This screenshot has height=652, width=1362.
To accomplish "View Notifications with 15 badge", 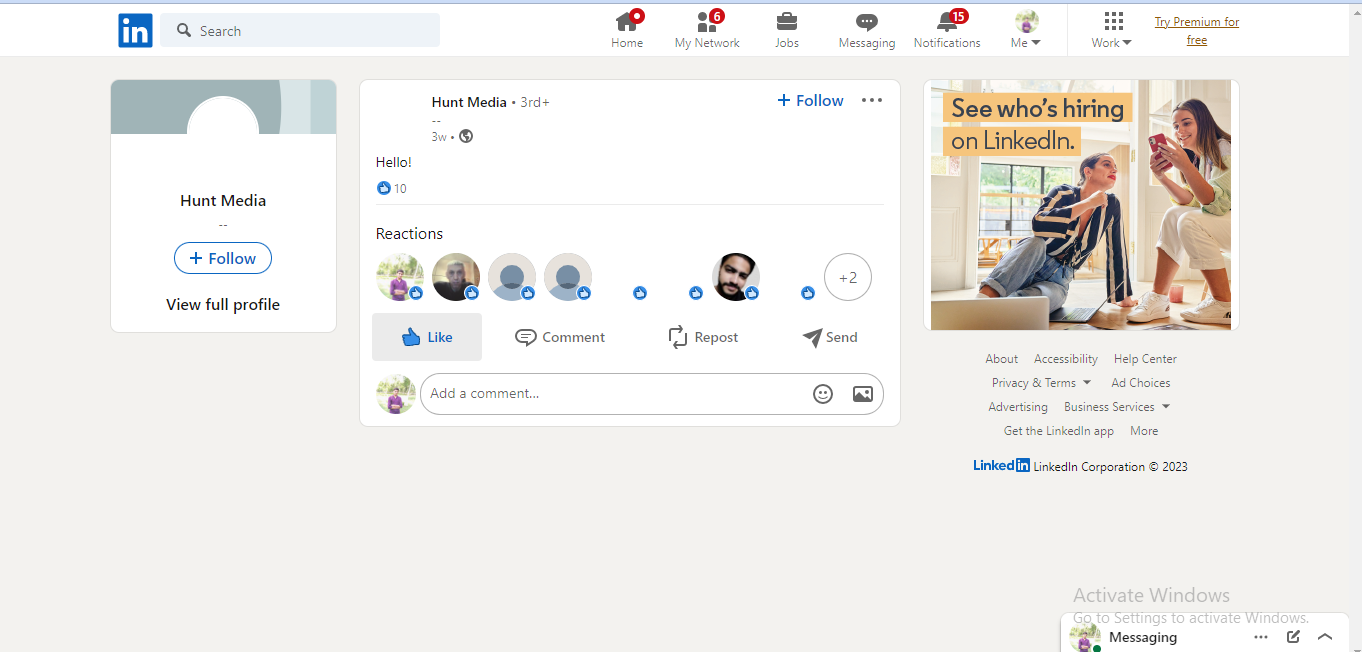I will click(947, 29).
